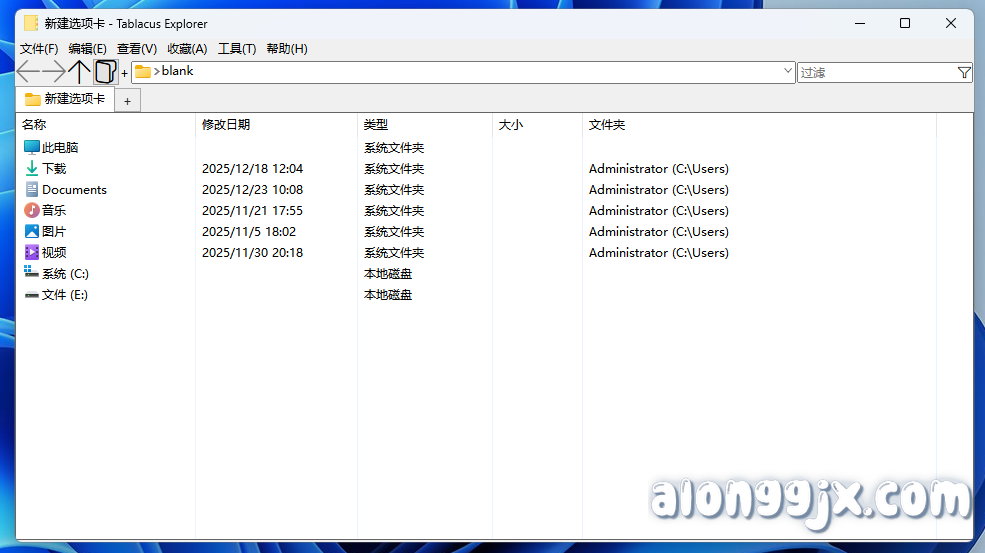Select the 下载 folder name

click(54, 168)
